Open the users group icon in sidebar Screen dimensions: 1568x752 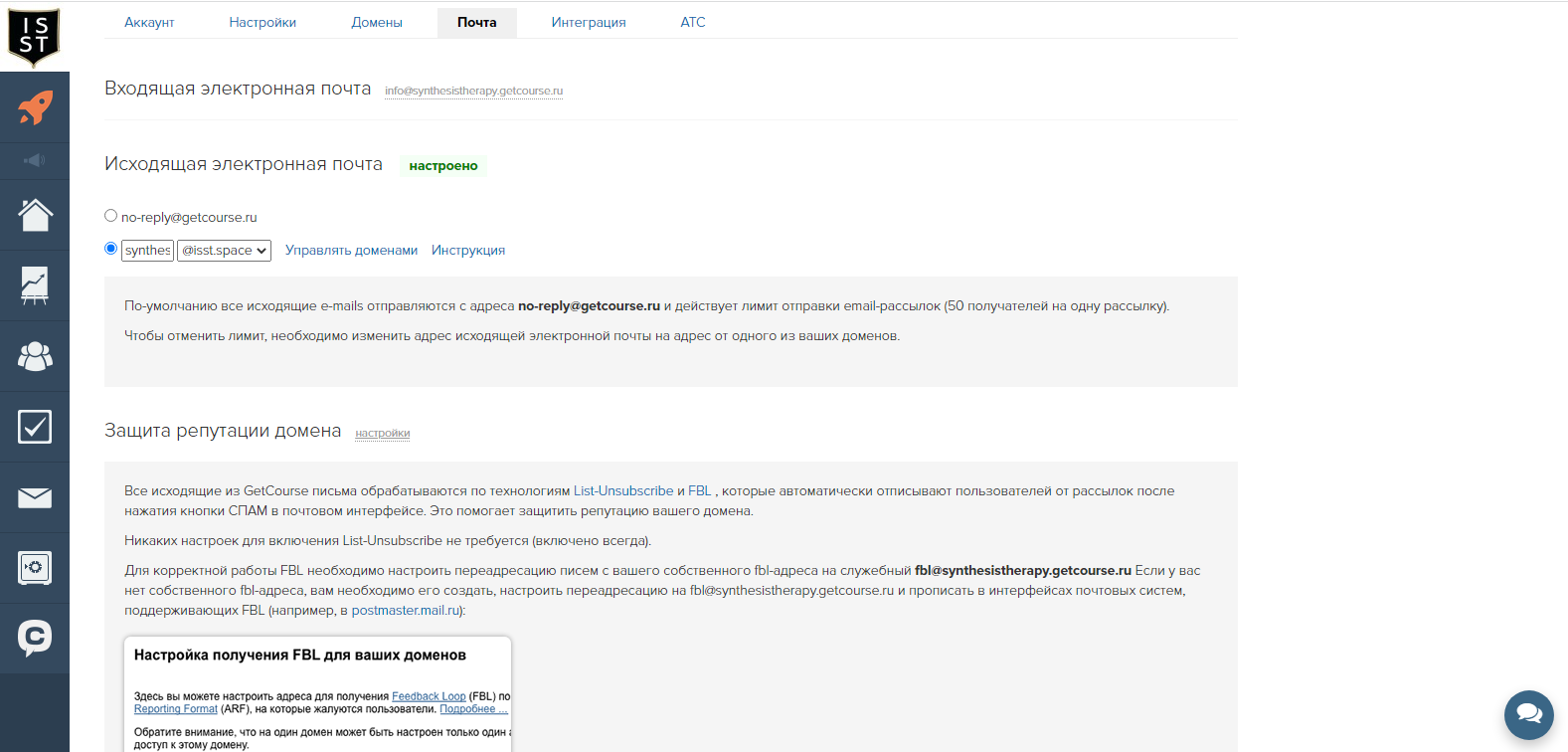click(x=35, y=356)
